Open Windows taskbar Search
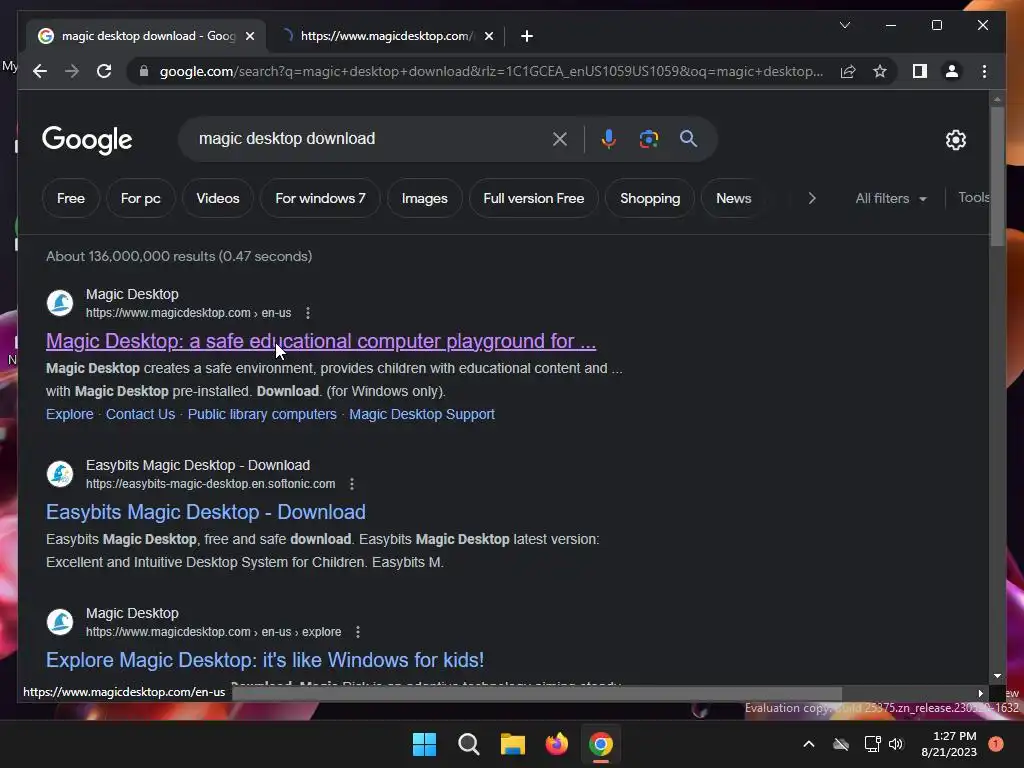 pyautogui.click(x=468, y=744)
